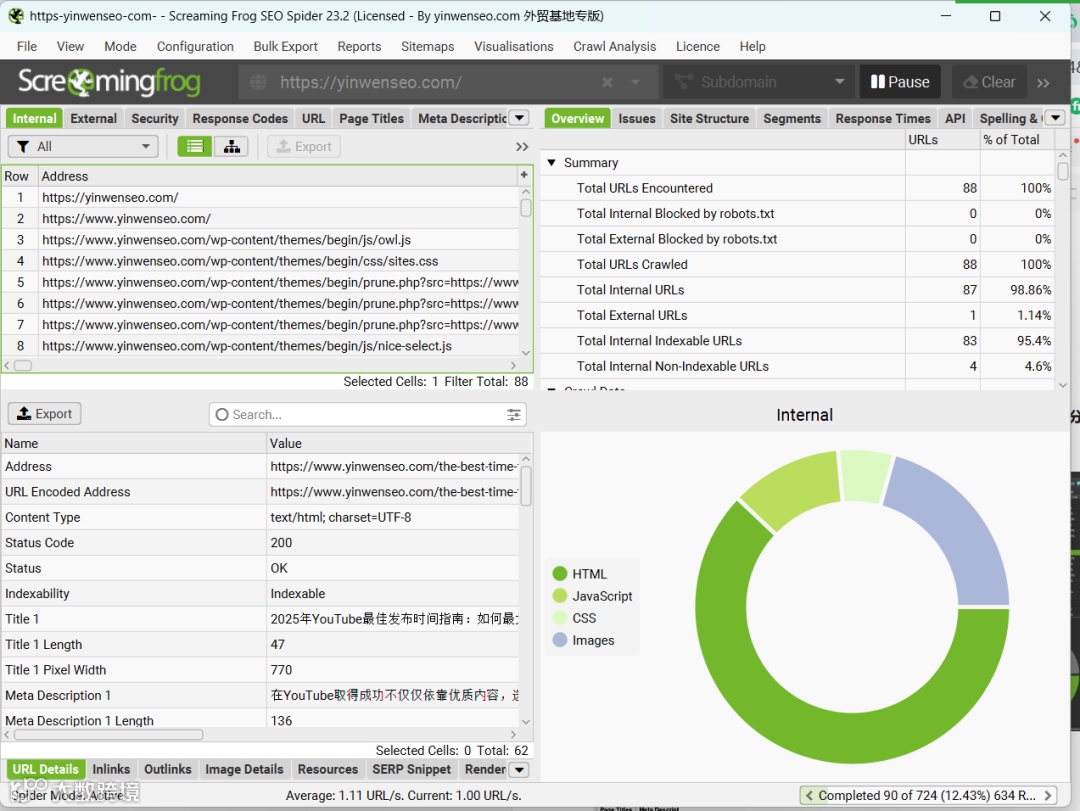Viewport: 1080px width, 811px height.
Task: Open the Resources tab
Action: click(x=327, y=769)
